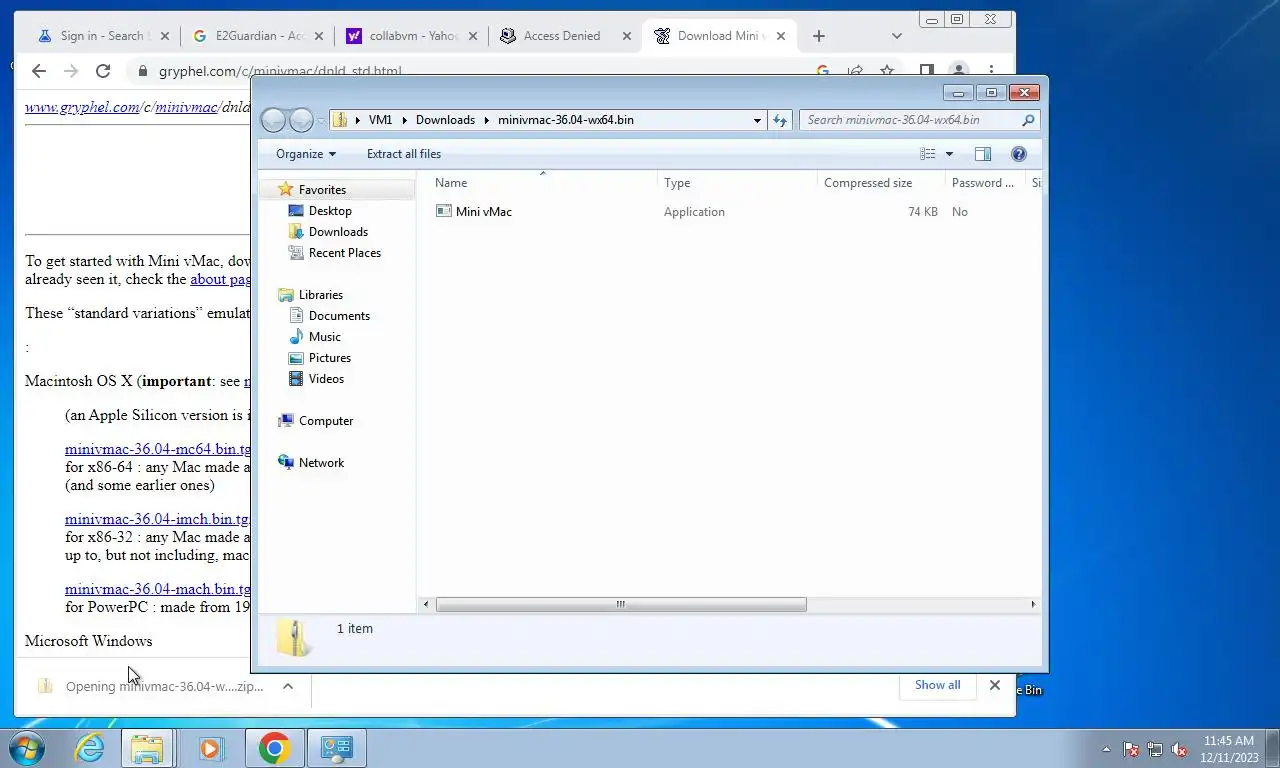The height and width of the screenshot is (768, 1280).
Task: Click the 74 KB compressed size cell
Action: coord(923,212)
